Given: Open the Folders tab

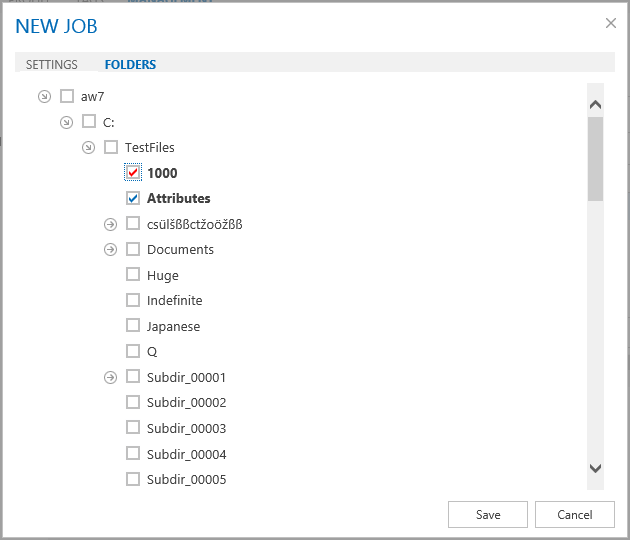Looking at the screenshot, I should (130, 65).
